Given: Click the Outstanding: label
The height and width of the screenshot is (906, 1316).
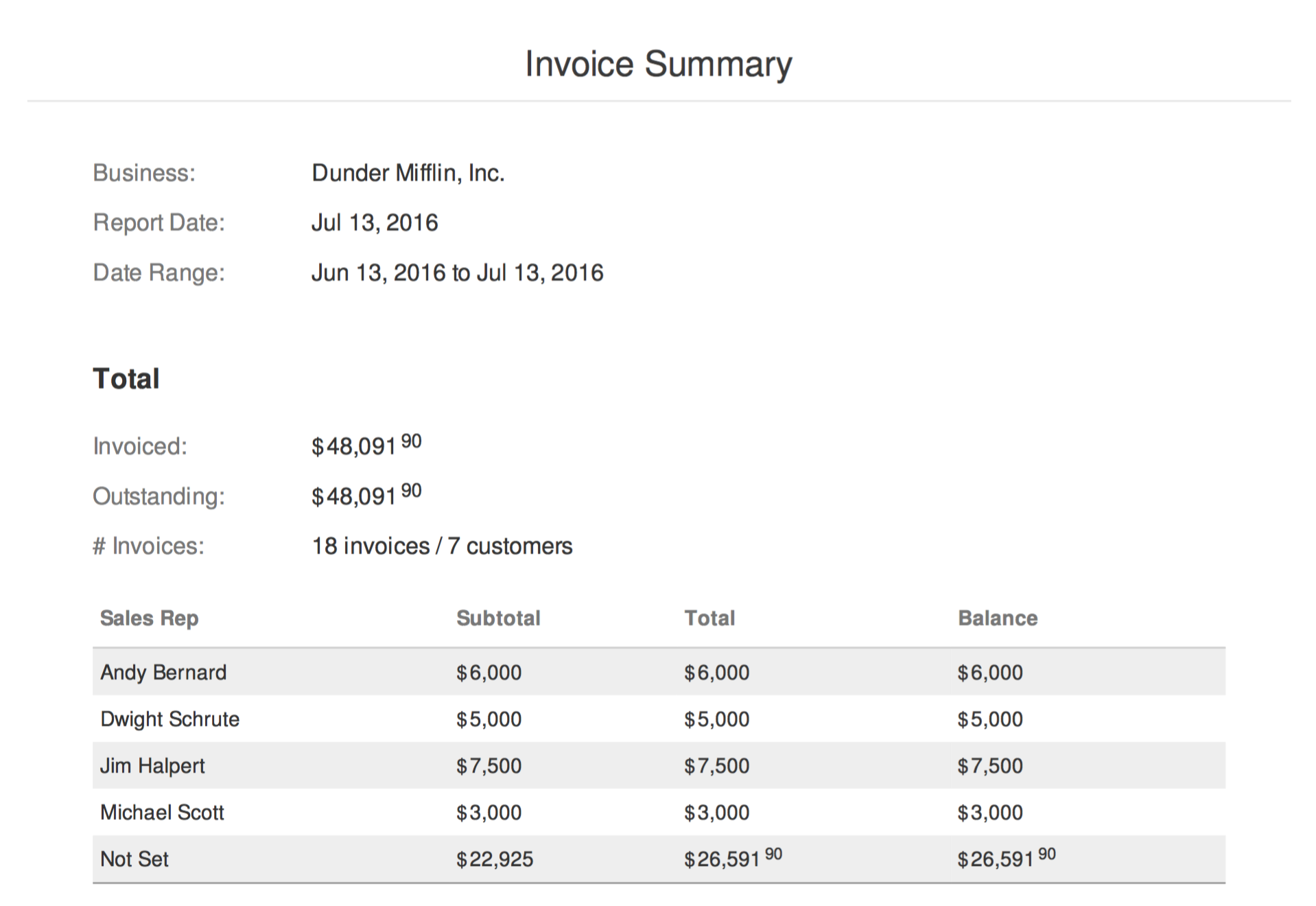Looking at the screenshot, I should 159,496.
